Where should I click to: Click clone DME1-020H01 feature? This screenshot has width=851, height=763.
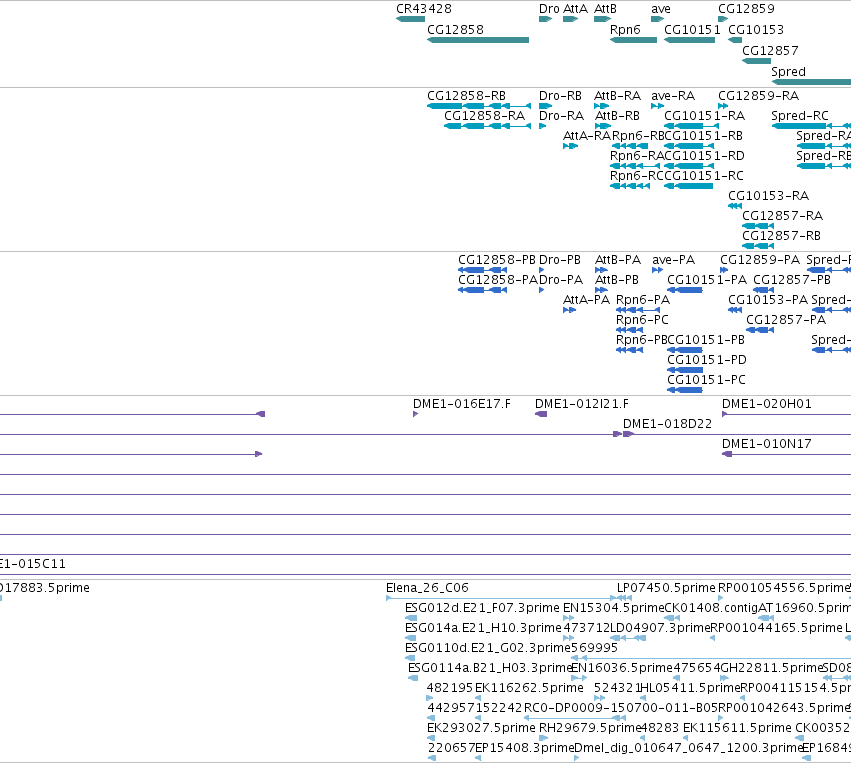point(786,414)
